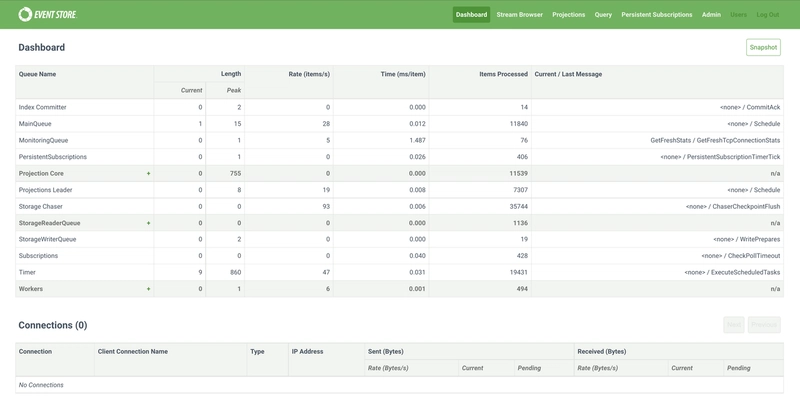
Task: Click the GetFreshTcpConnectionStats message cell
Action: pos(715,140)
